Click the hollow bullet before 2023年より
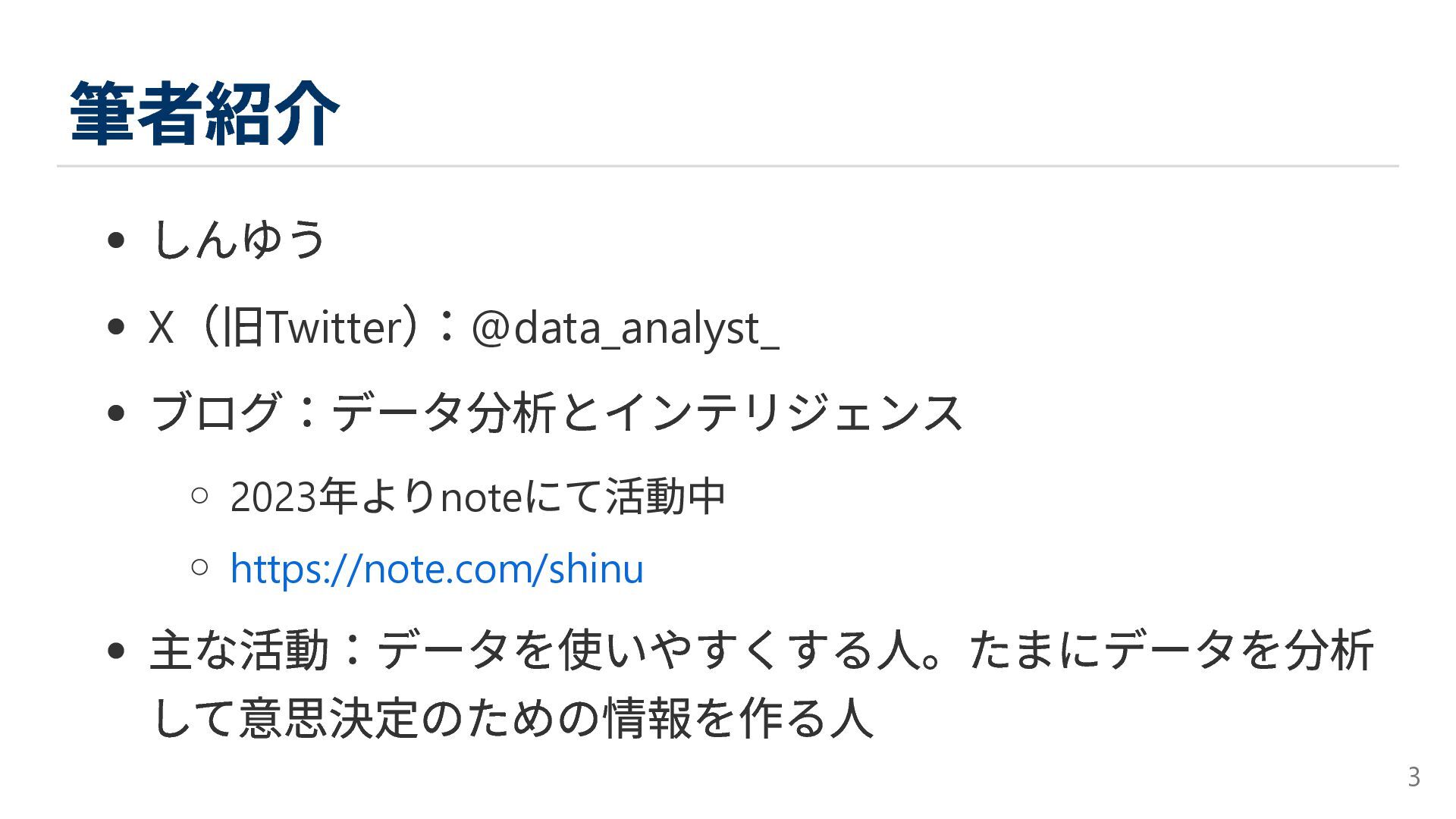The height and width of the screenshot is (819, 1456). tap(200, 497)
